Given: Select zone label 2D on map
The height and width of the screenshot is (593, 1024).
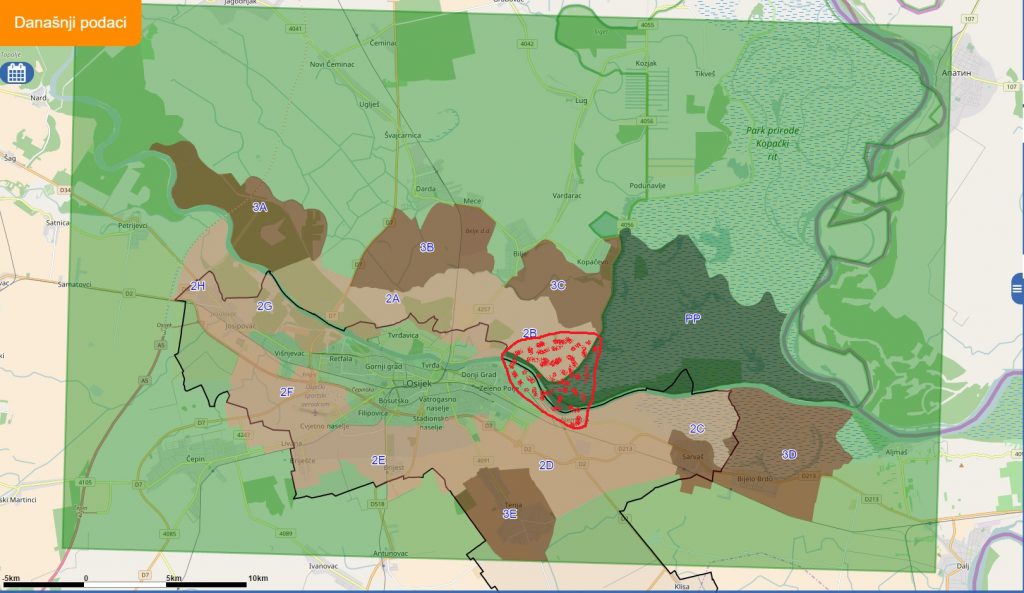Looking at the screenshot, I should click(x=546, y=466).
